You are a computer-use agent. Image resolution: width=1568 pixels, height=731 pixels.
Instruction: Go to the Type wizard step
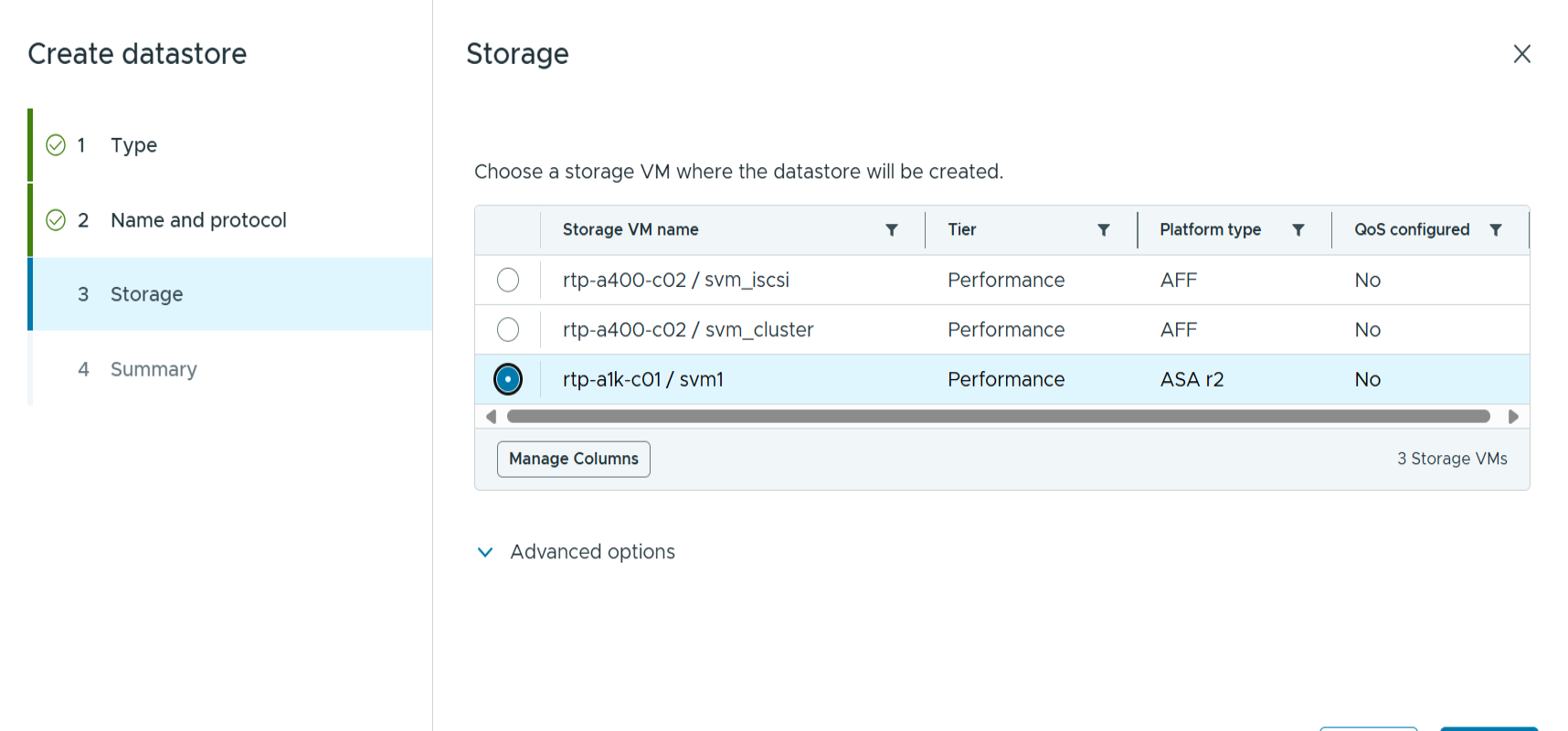tap(133, 145)
